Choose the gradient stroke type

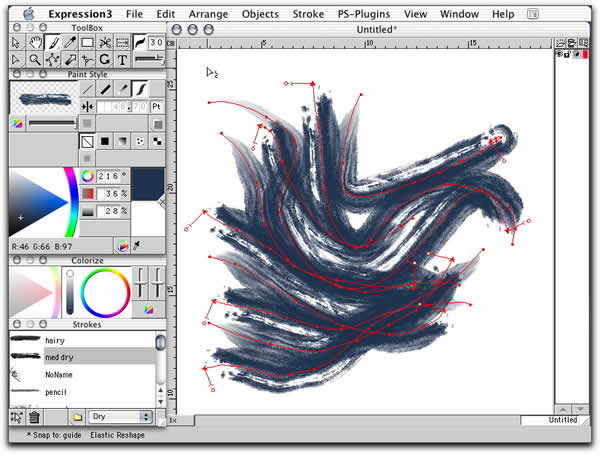(122, 89)
